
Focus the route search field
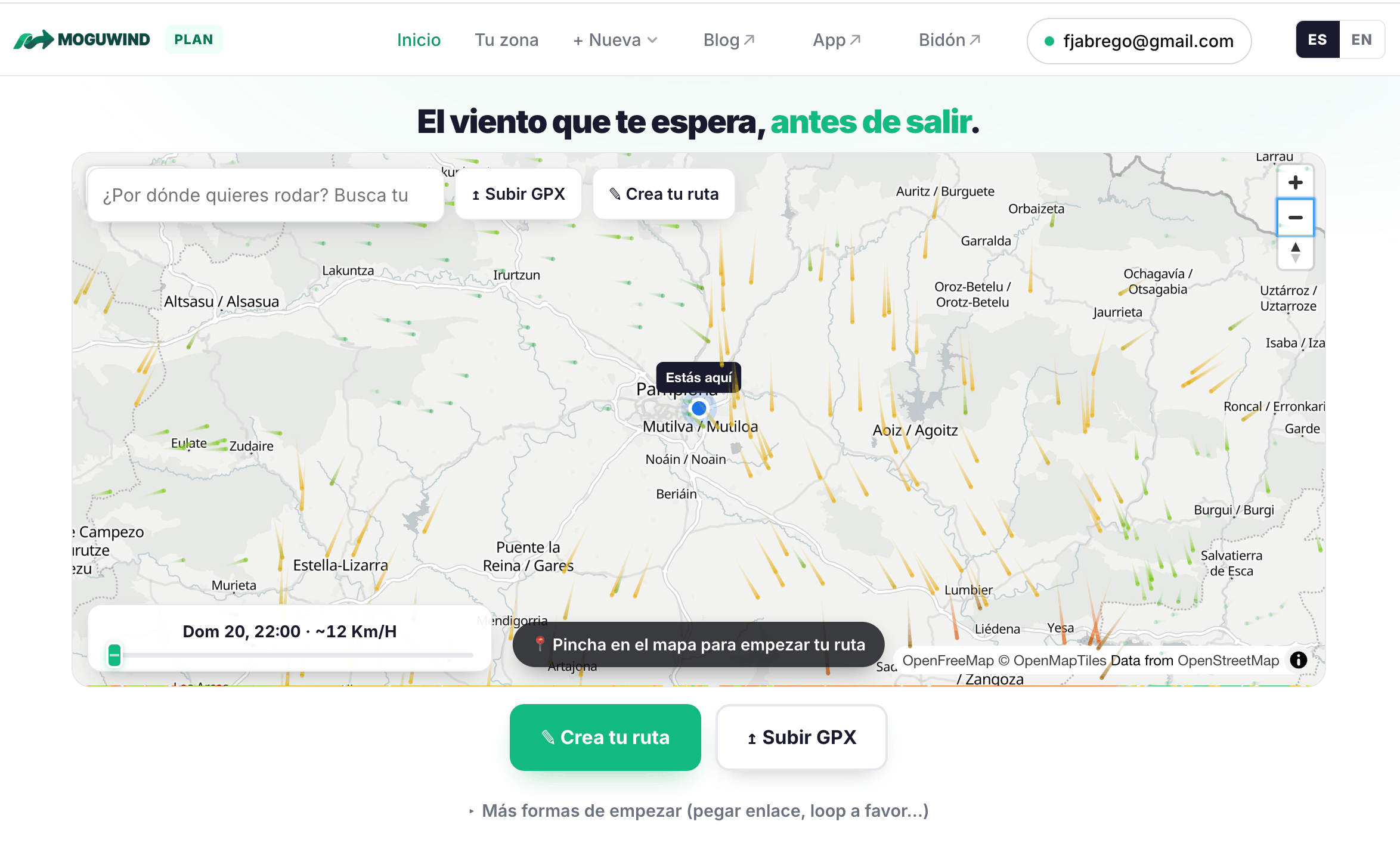tap(265, 195)
